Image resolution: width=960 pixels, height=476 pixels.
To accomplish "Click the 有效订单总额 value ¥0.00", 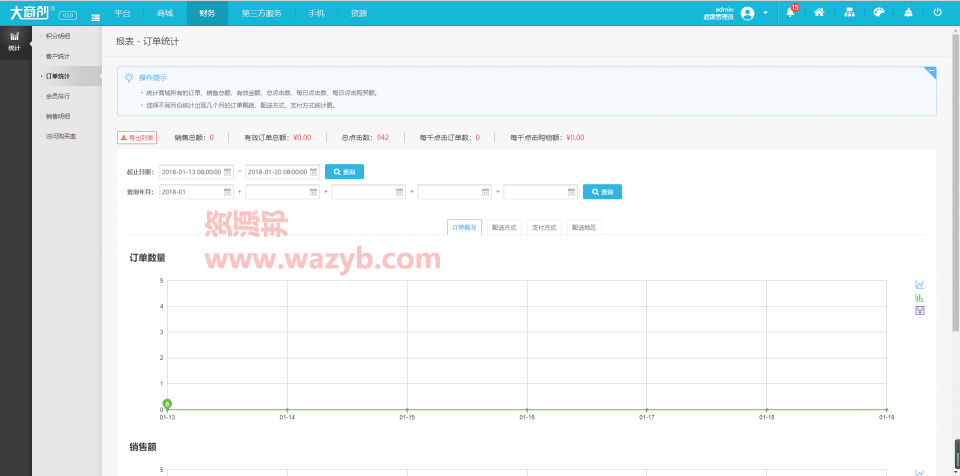I will click(x=302, y=138).
